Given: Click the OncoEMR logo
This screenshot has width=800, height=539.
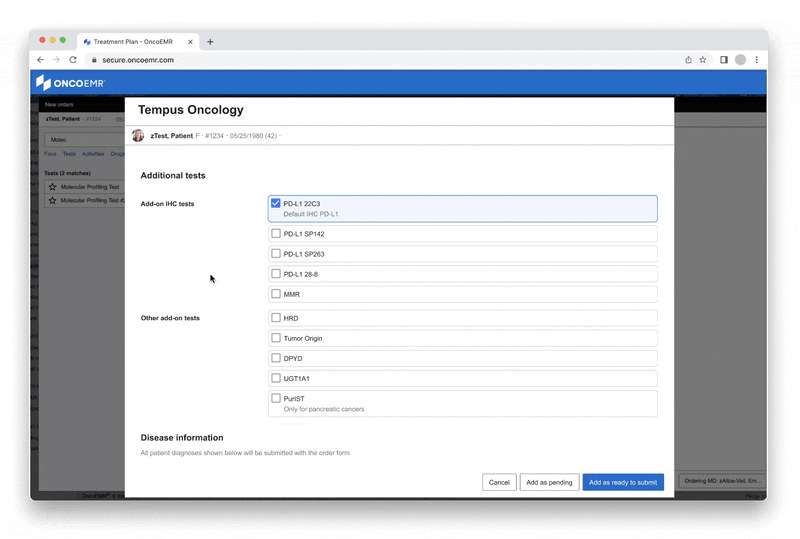Looking at the screenshot, I should click(x=70, y=83).
